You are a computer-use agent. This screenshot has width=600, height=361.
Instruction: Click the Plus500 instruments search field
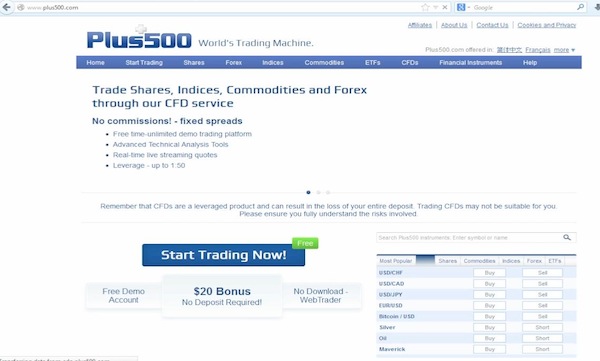coord(469,237)
